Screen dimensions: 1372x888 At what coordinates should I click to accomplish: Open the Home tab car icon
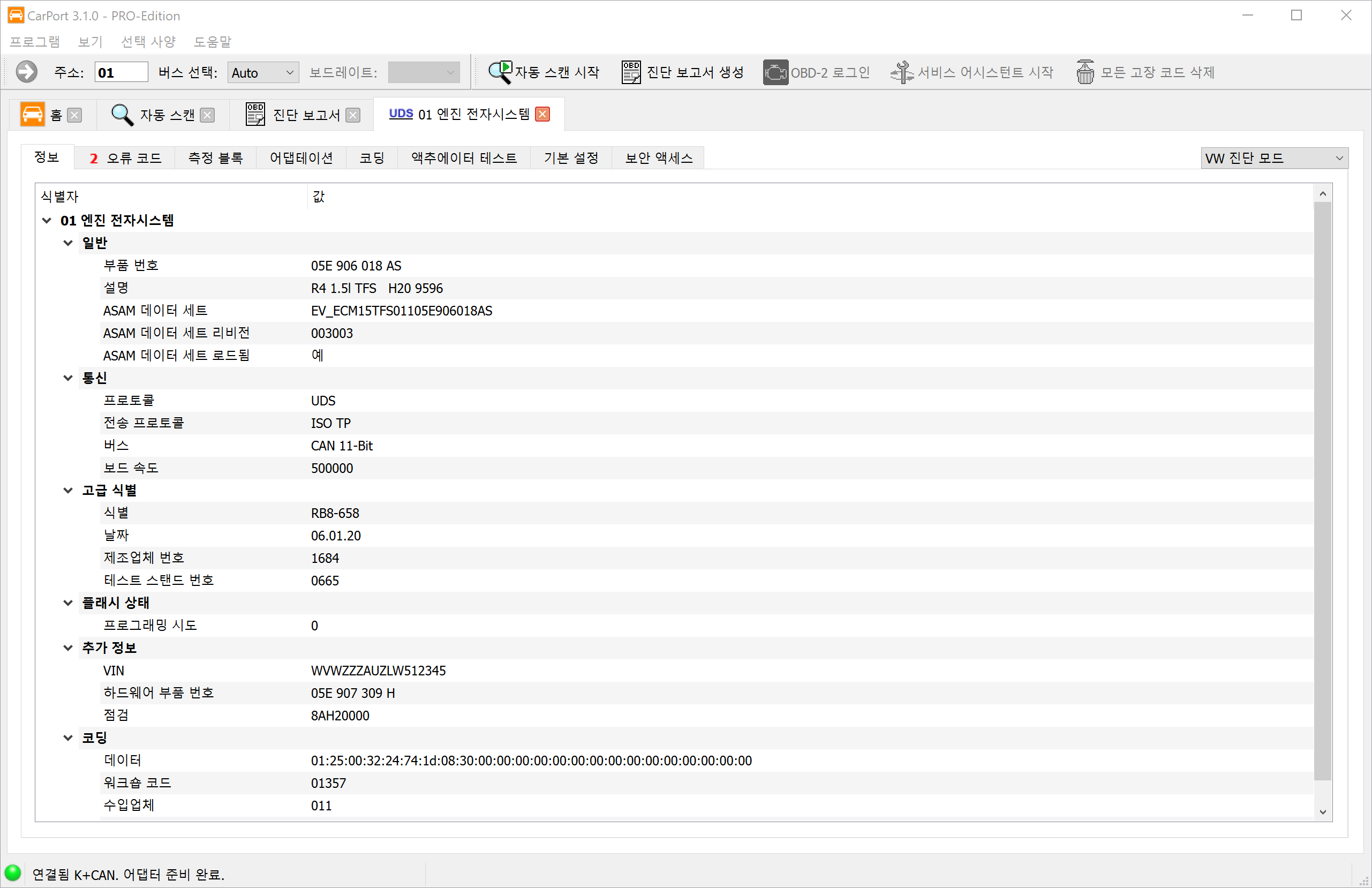[32, 114]
